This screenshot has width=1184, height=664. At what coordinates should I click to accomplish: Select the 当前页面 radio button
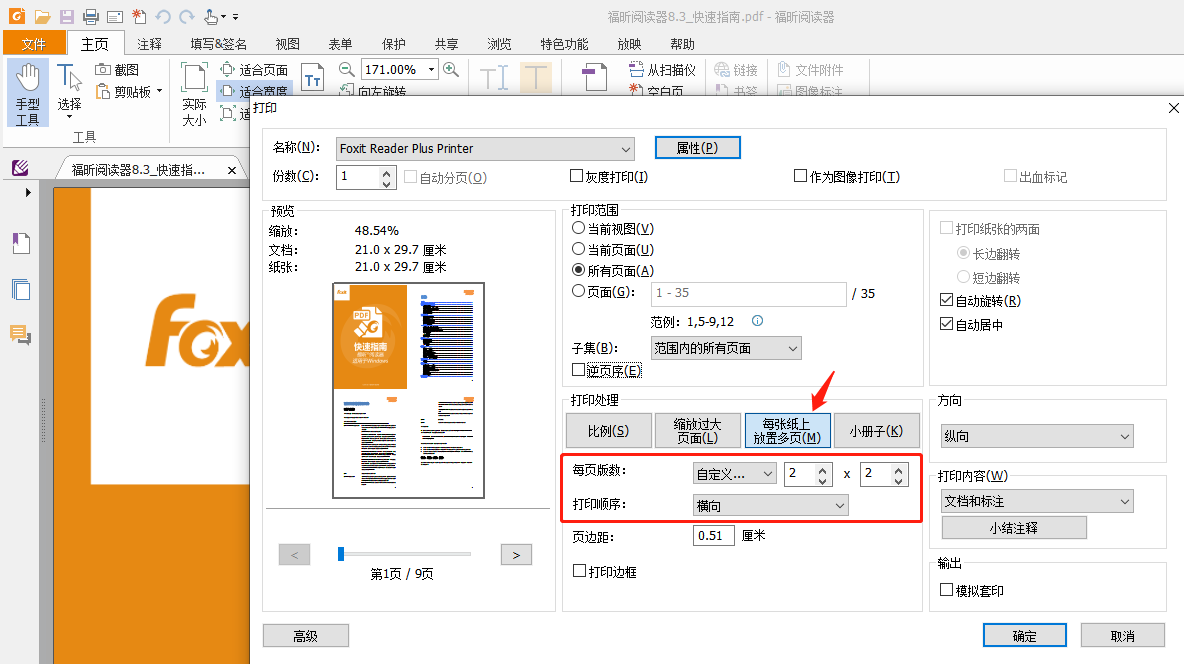coord(578,248)
